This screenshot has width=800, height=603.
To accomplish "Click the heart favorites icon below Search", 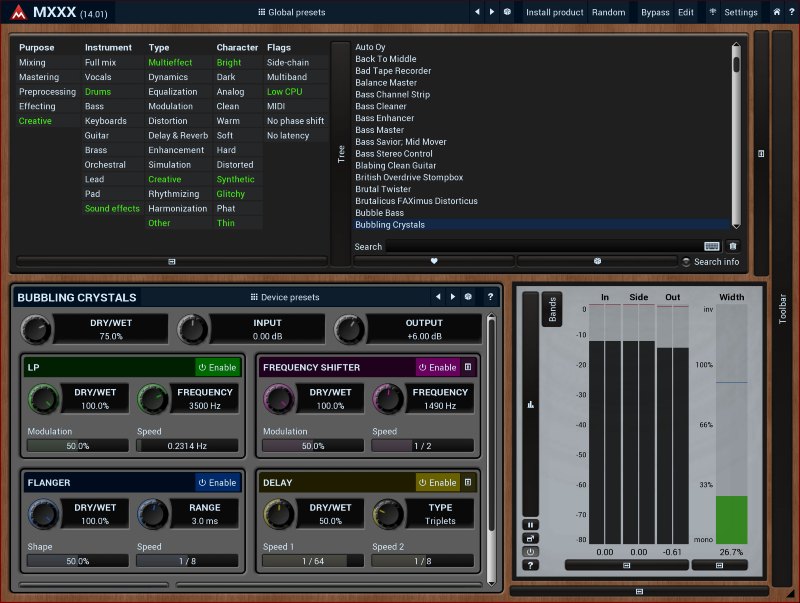I will (x=434, y=261).
